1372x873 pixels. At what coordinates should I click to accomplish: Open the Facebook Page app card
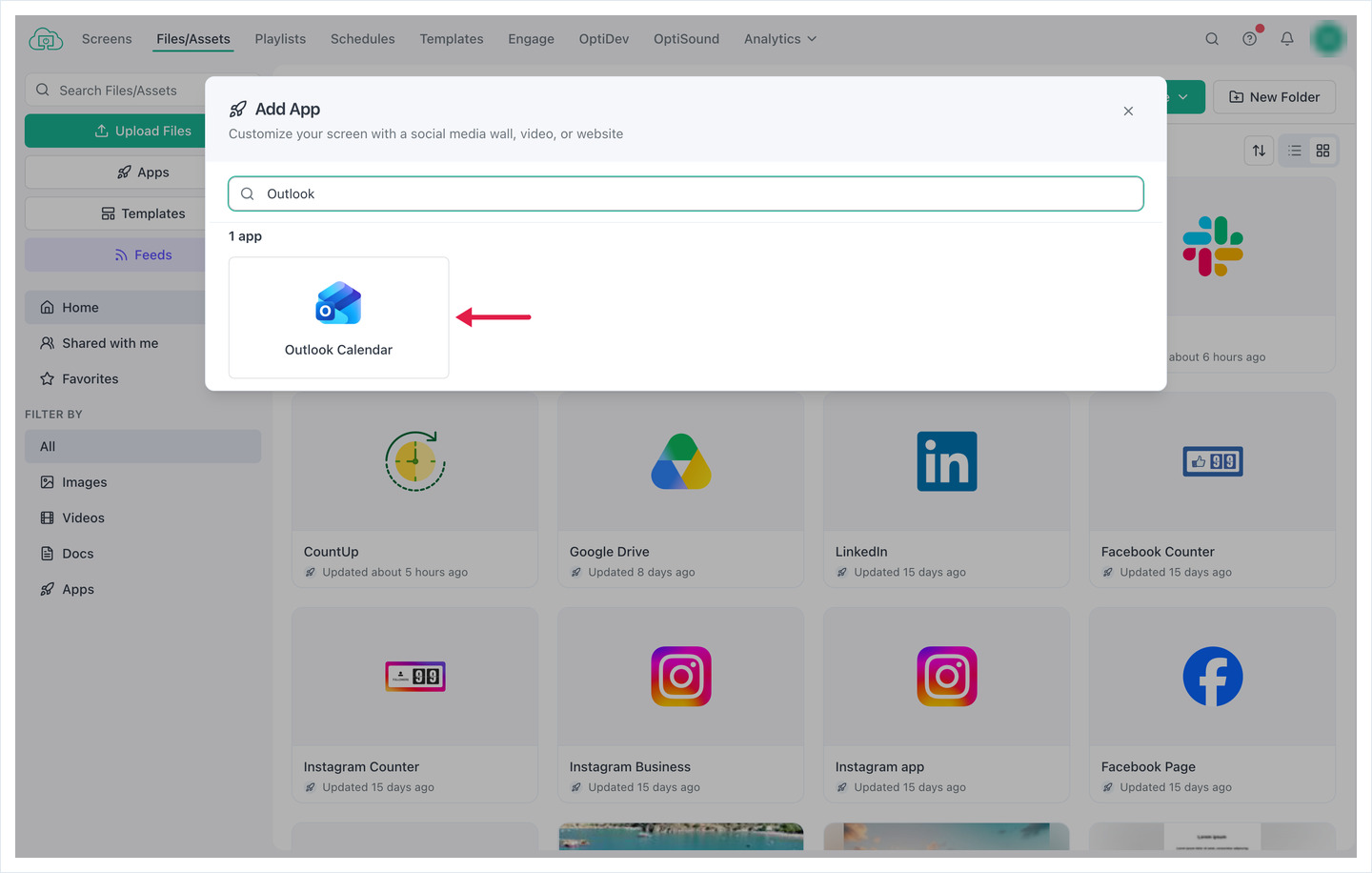[x=1212, y=705]
